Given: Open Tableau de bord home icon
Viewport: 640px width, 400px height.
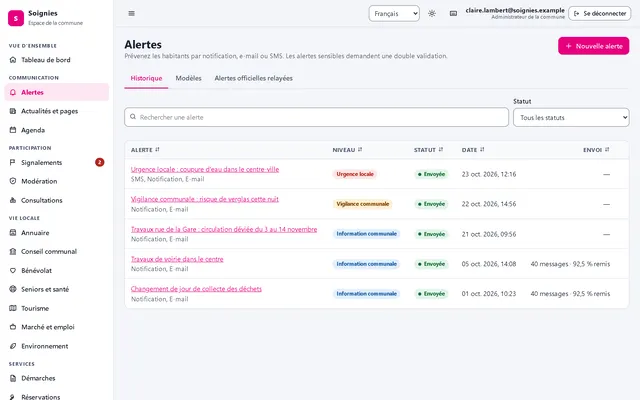Looking at the screenshot, I should (13, 60).
